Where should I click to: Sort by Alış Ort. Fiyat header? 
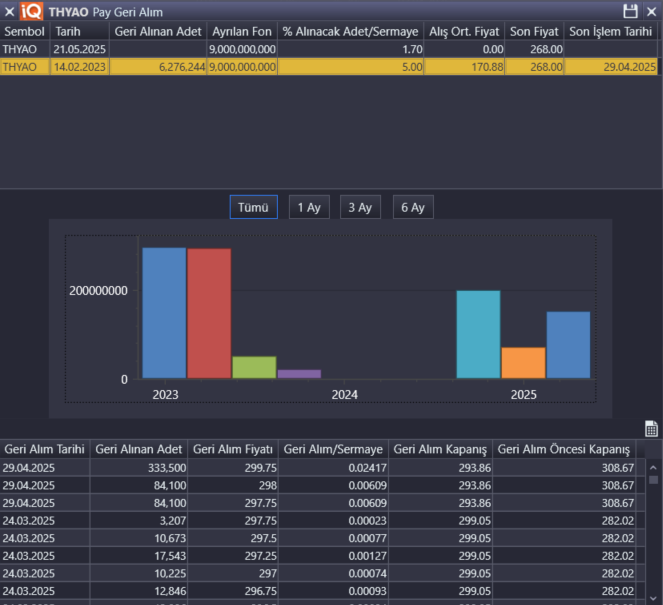click(464, 31)
